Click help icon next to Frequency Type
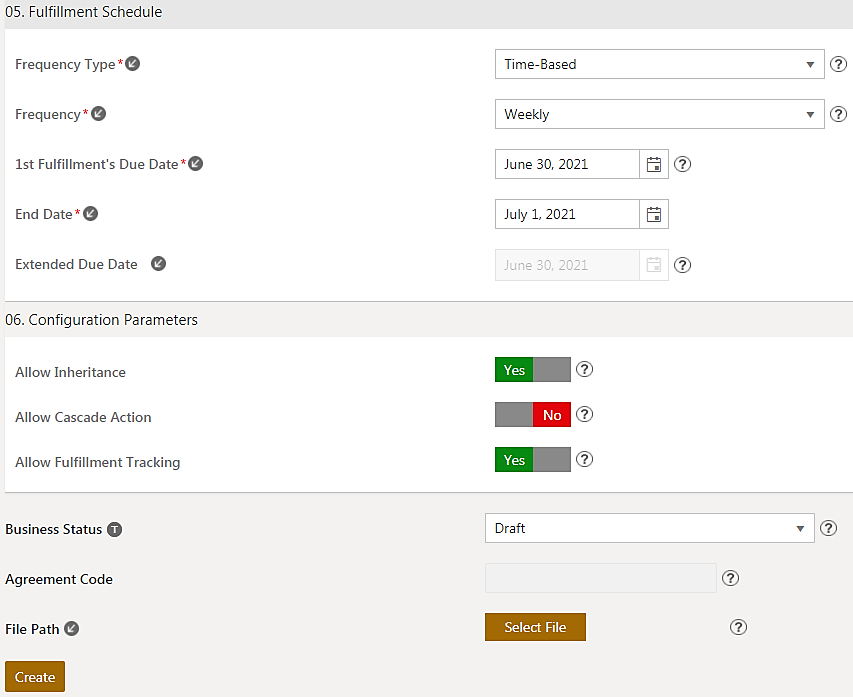The image size is (853, 697). tap(839, 64)
